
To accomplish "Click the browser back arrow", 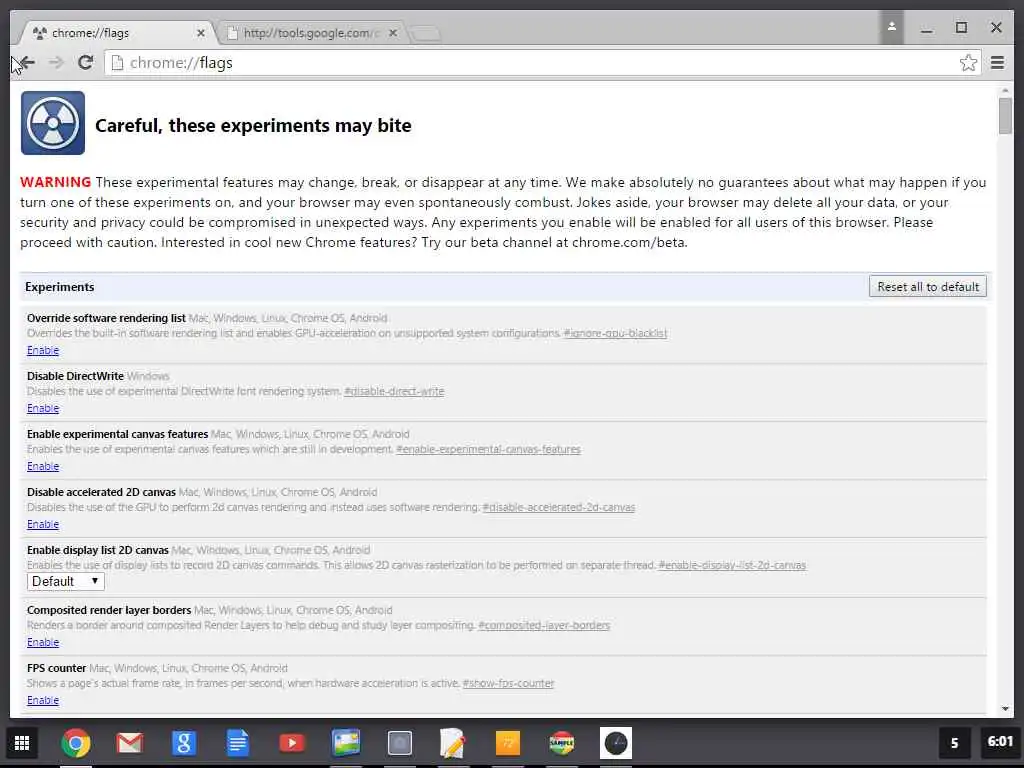I will pyautogui.click(x=27, y=63).
